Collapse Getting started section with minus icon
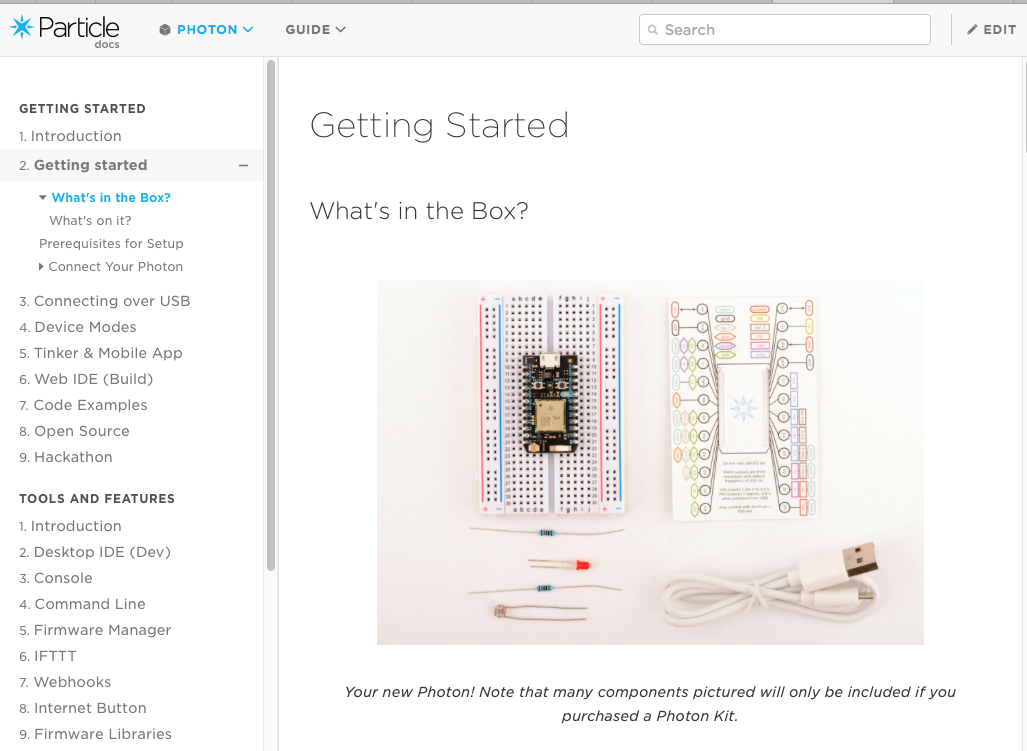This screenshot has width=1027, height=751. tap(244, 166)
